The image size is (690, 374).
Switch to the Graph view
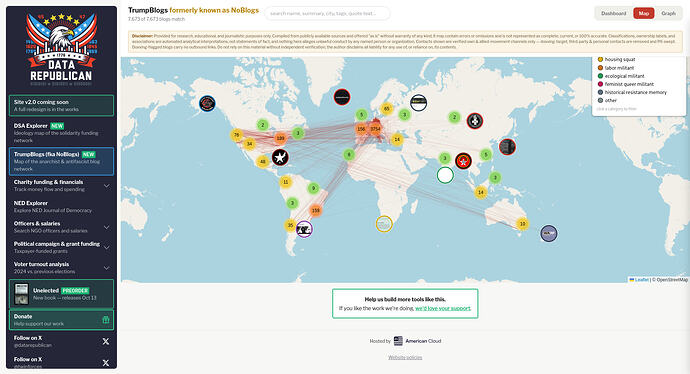[668, 13]
